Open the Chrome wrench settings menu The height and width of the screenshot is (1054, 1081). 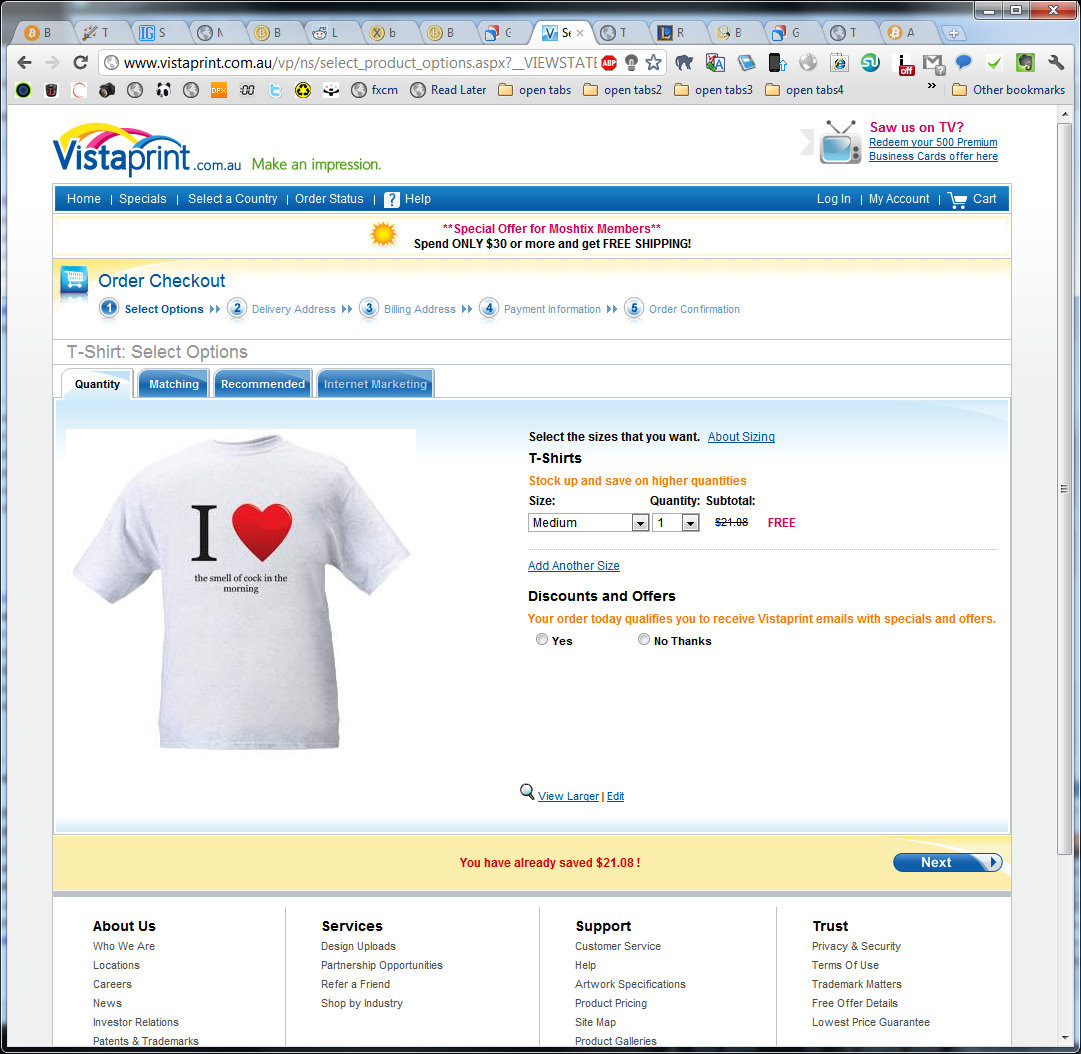1055,62
